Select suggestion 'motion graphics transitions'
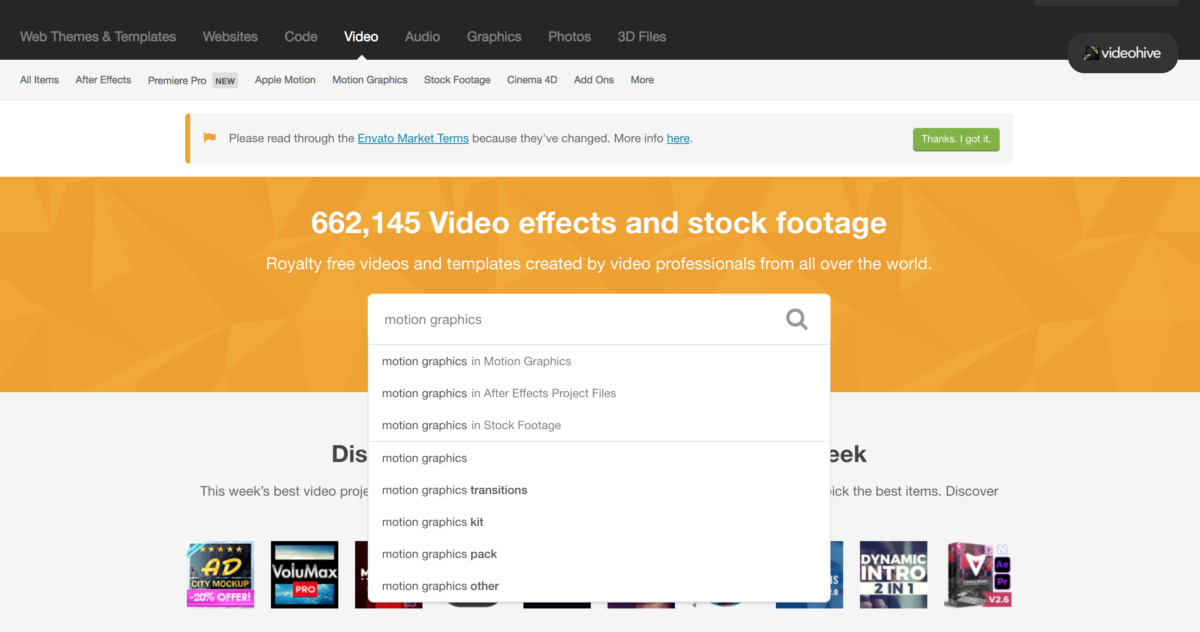Viewport: 1200px width, 632px height. tap(599, 490)
